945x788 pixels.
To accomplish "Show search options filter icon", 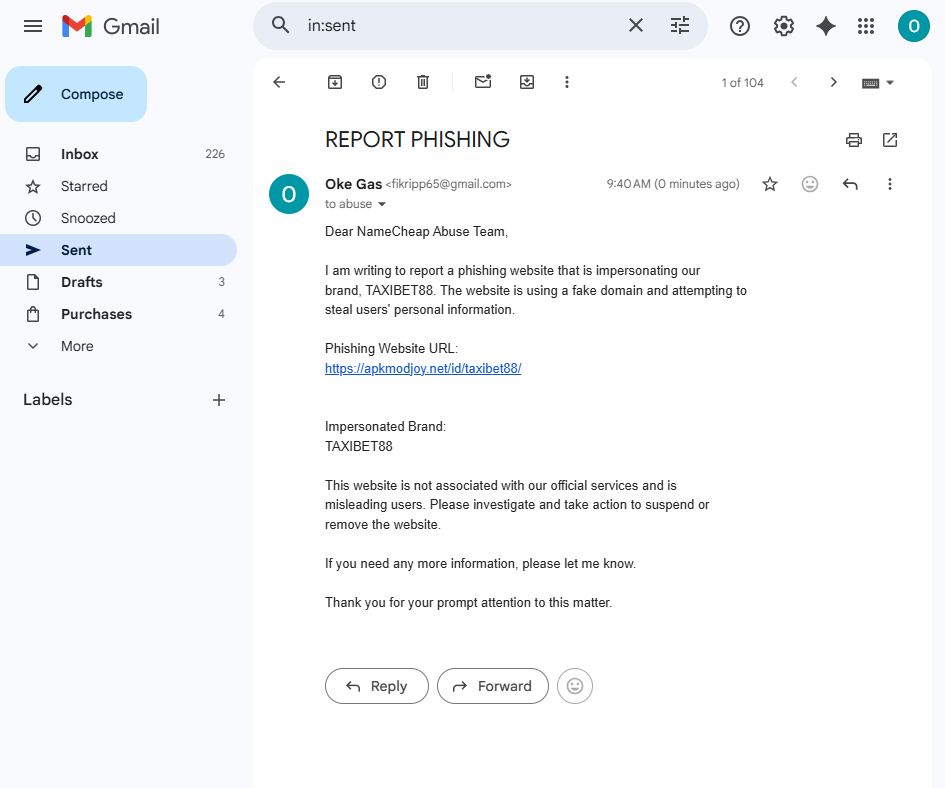I will (x=680, y=25).
